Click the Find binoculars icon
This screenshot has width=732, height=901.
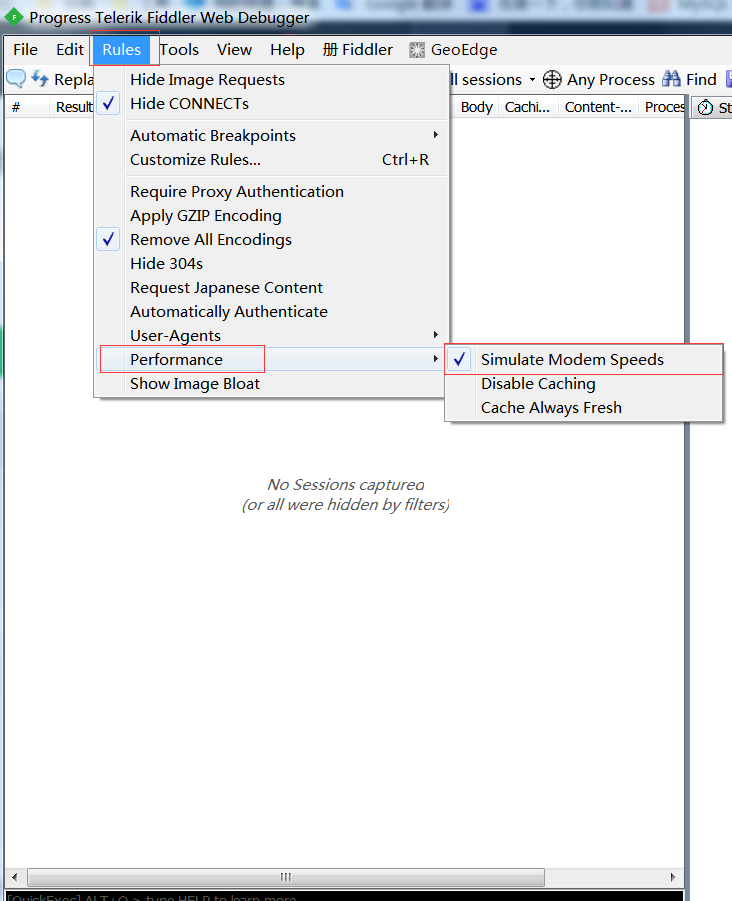point(671,79)
